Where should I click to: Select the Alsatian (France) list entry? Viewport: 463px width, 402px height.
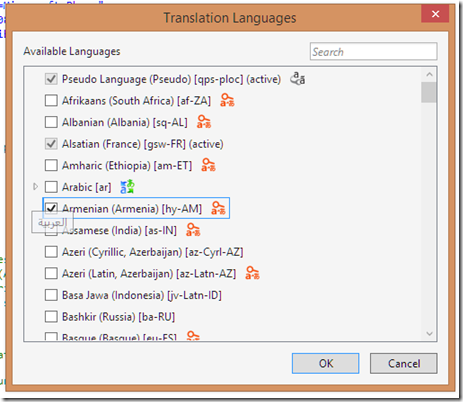(142, 144)
